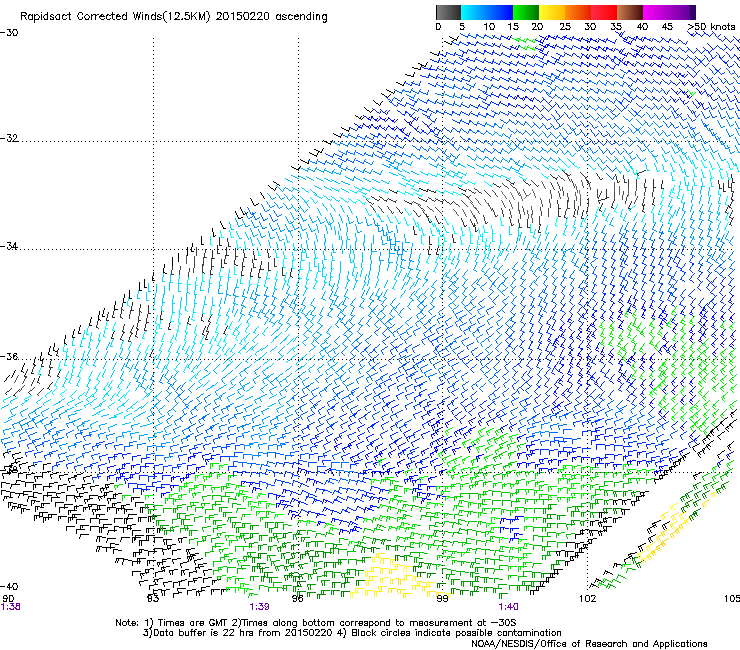Click the '93' longitude axis label
Viewport: 740px width, 650px height.
pyautogui.click(x=153, y=599)
